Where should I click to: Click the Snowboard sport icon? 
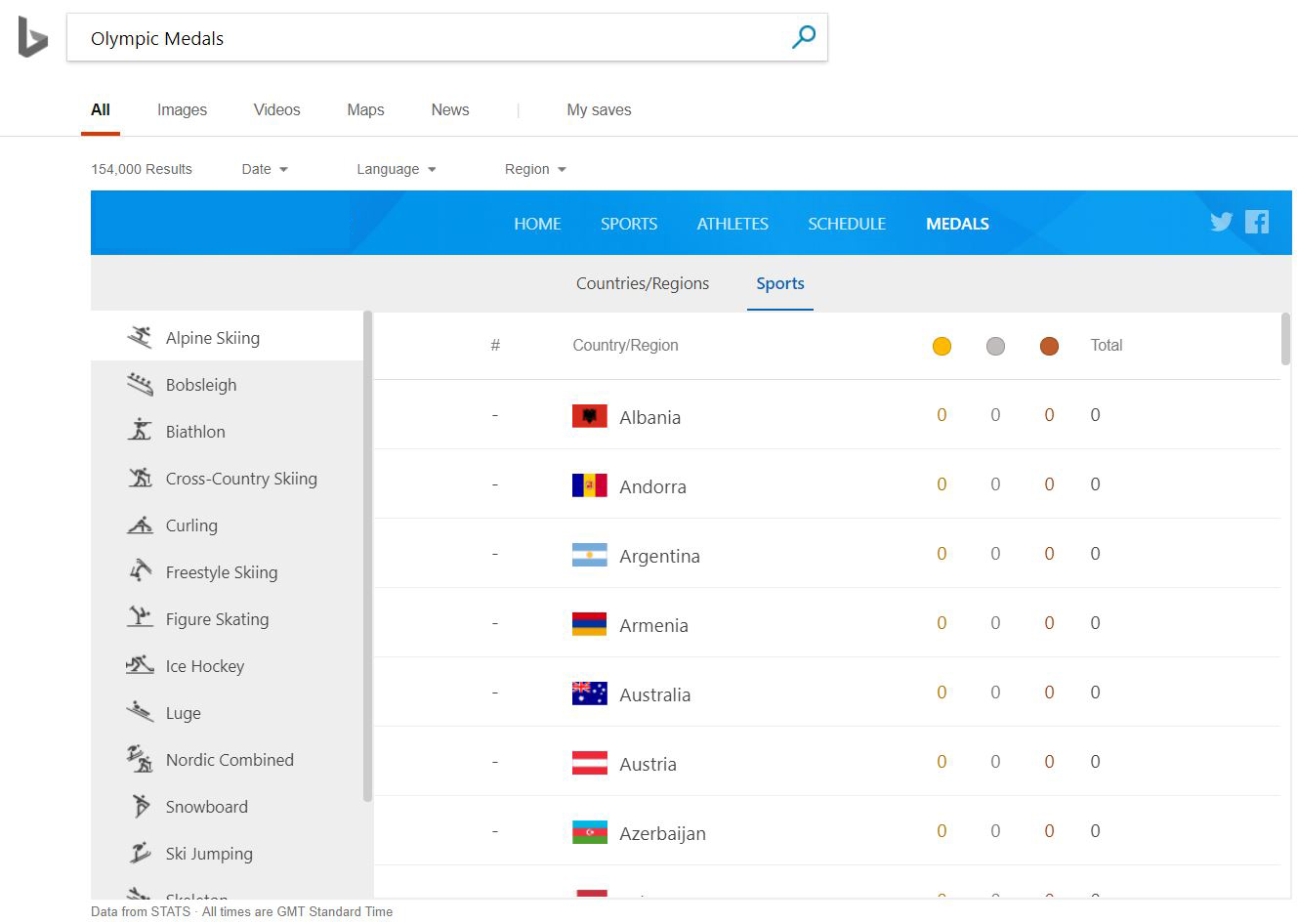click(140, 807)
